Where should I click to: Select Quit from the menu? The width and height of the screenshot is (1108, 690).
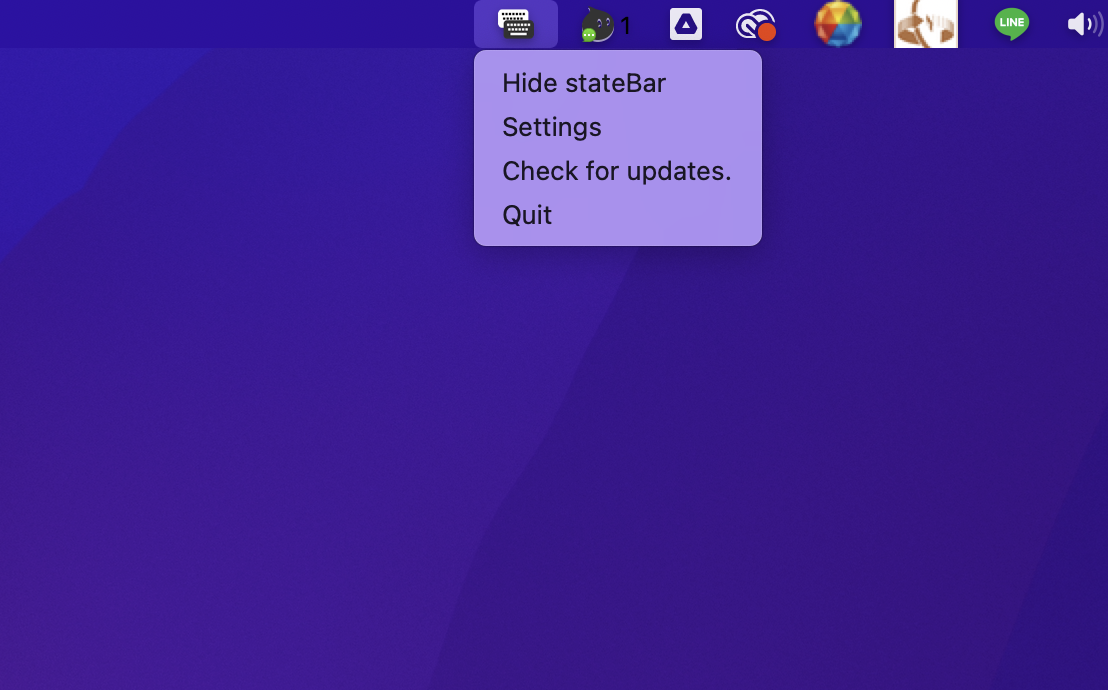click(618, 214)
